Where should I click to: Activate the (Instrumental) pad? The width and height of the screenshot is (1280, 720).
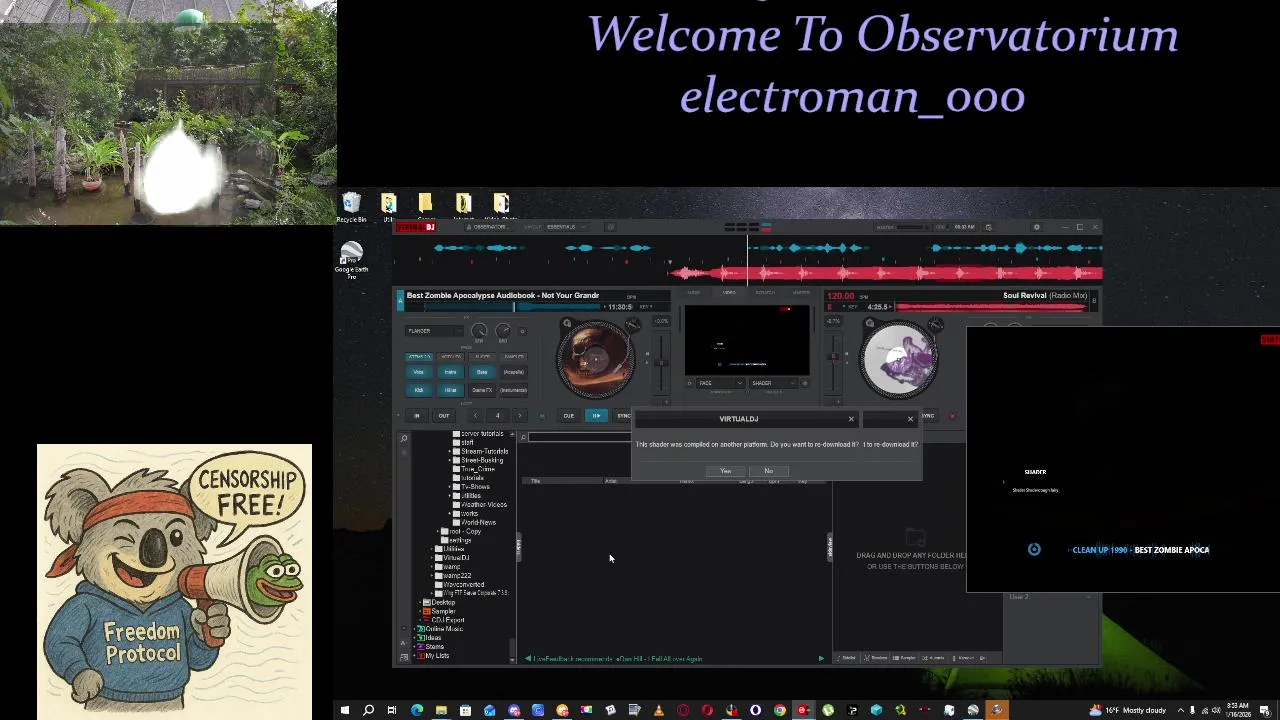pyautogui.click(x=514, y=390)
